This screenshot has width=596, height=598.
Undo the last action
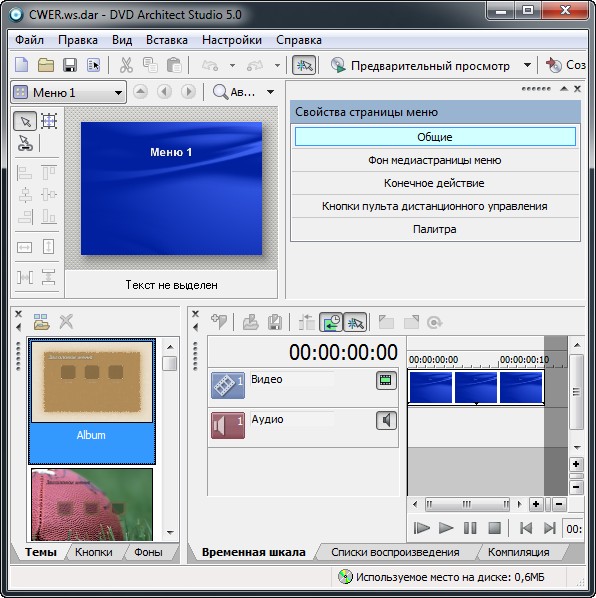coord(210,66)
